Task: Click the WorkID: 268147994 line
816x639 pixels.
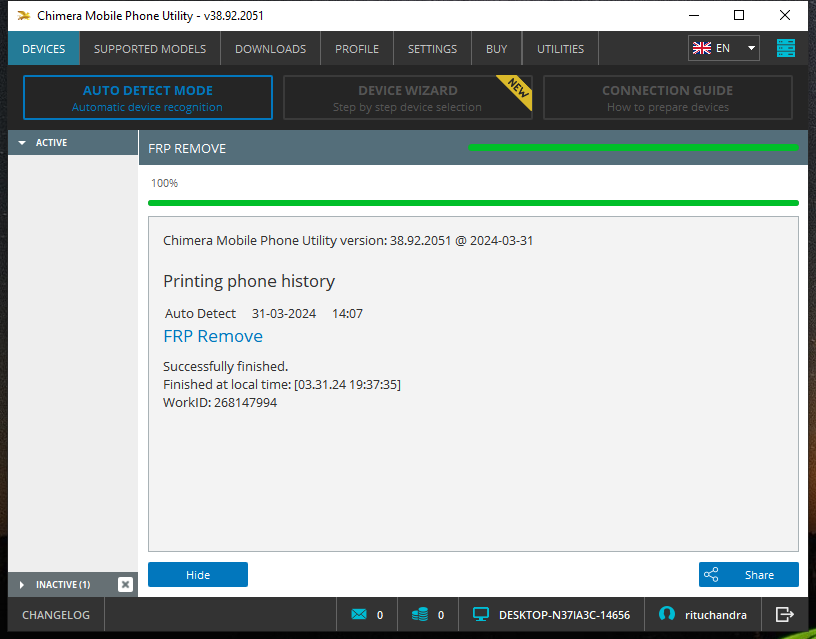Action: pyautogui.click(x=220, y=403)
